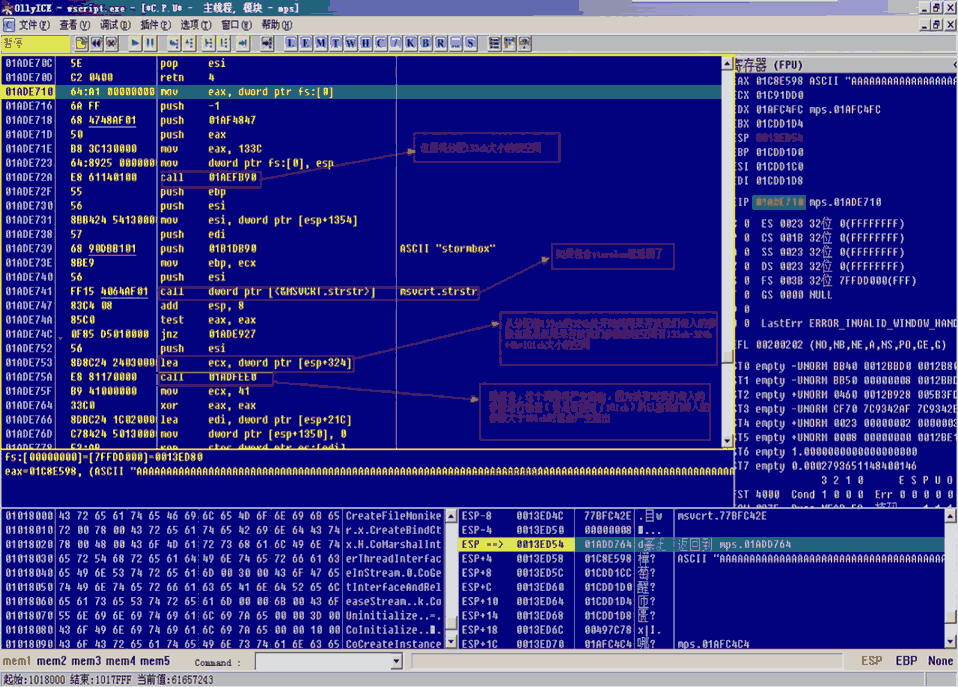Open the Memory map via the M button

coord(321,43)
